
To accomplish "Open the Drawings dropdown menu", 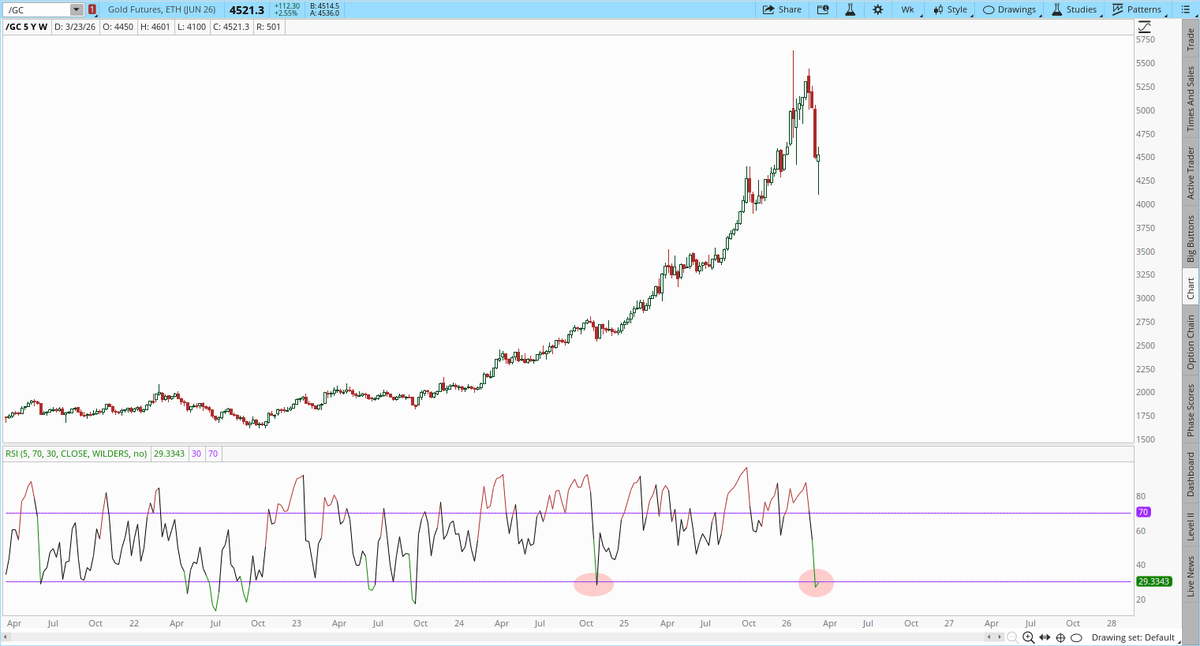I will 1011,10.
